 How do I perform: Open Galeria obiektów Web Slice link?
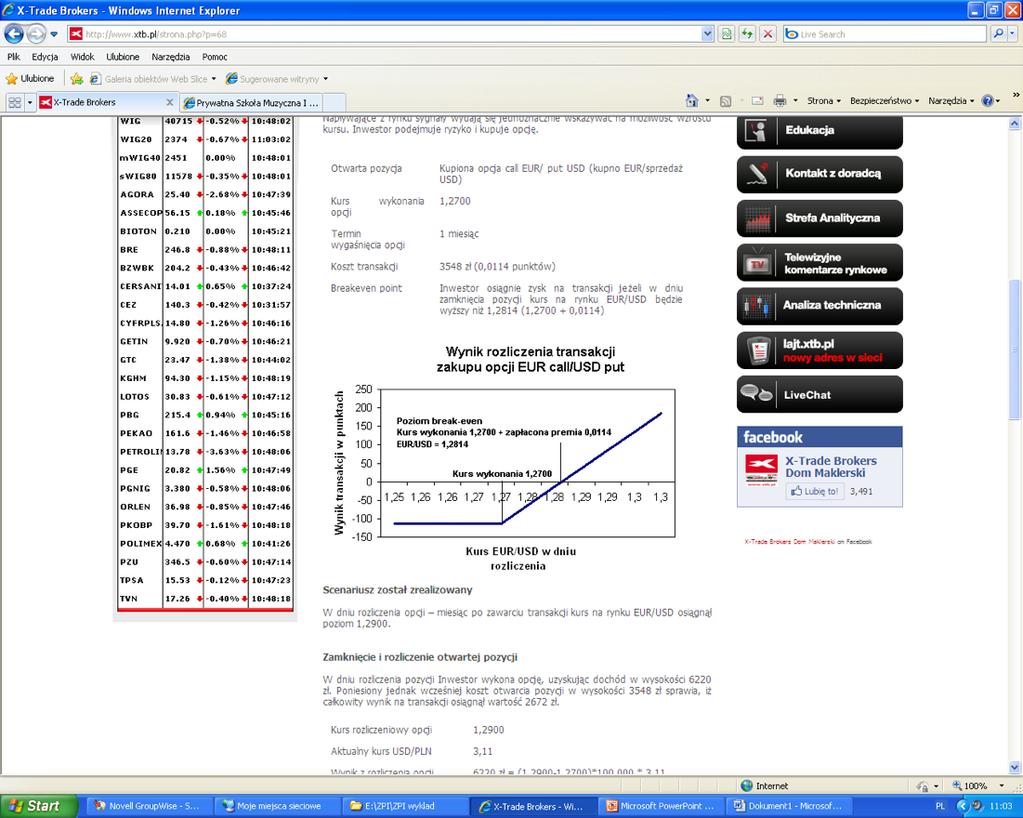(153, 79)
